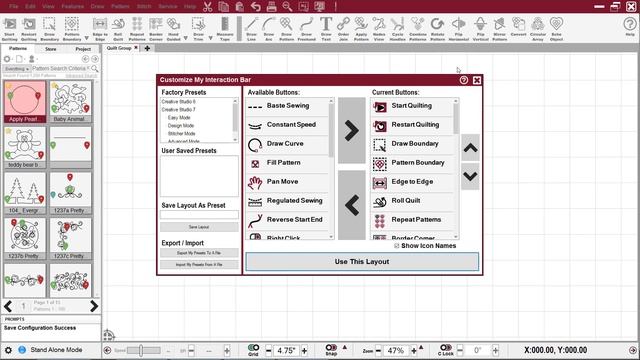Click the Combine Patterns toolbar icon

pos(418,29)
